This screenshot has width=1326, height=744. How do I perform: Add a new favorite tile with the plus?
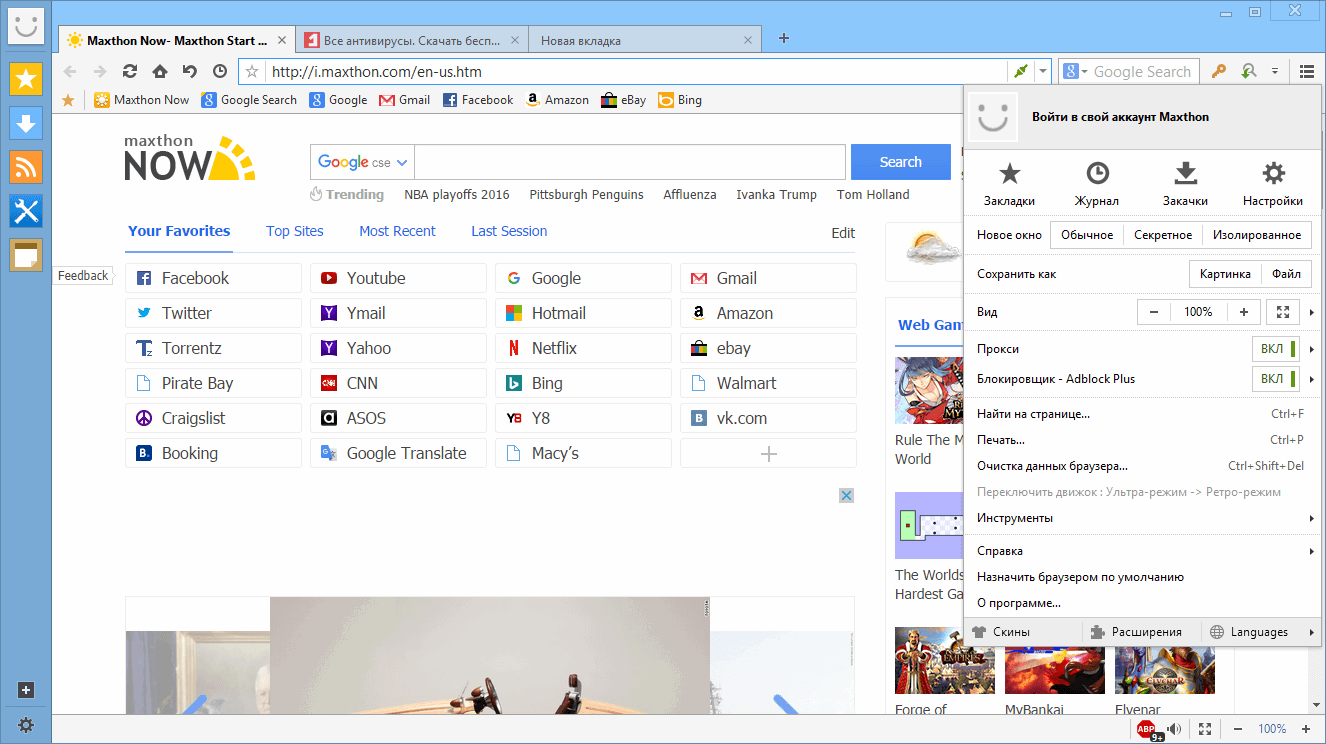[x=768, y=453]
